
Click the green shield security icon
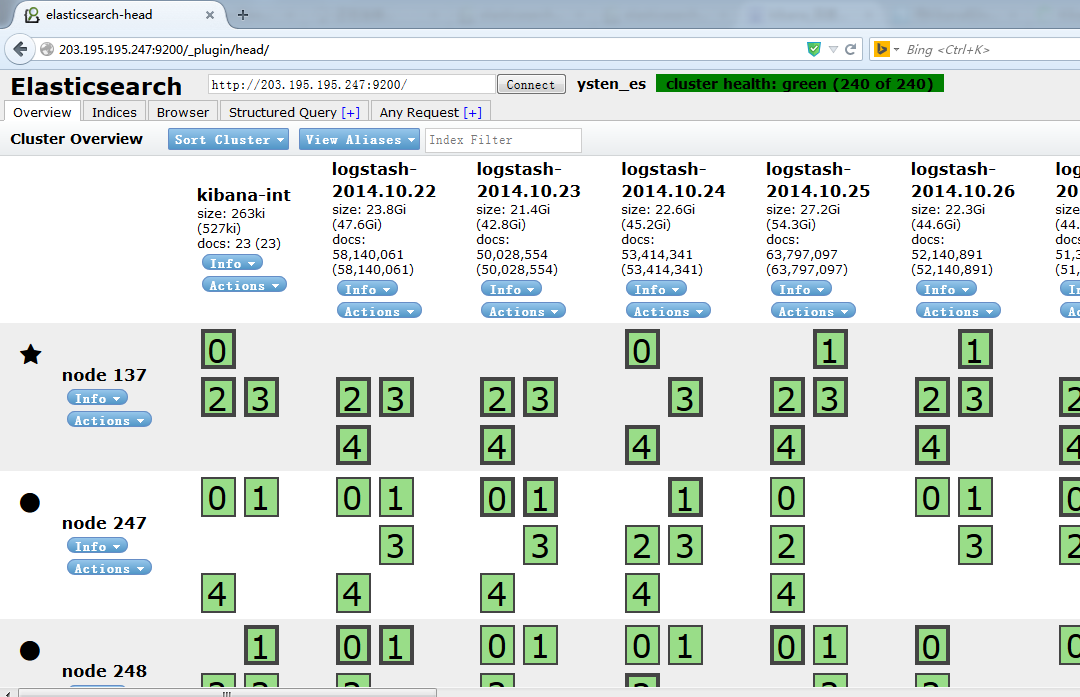tap(813, 49)
